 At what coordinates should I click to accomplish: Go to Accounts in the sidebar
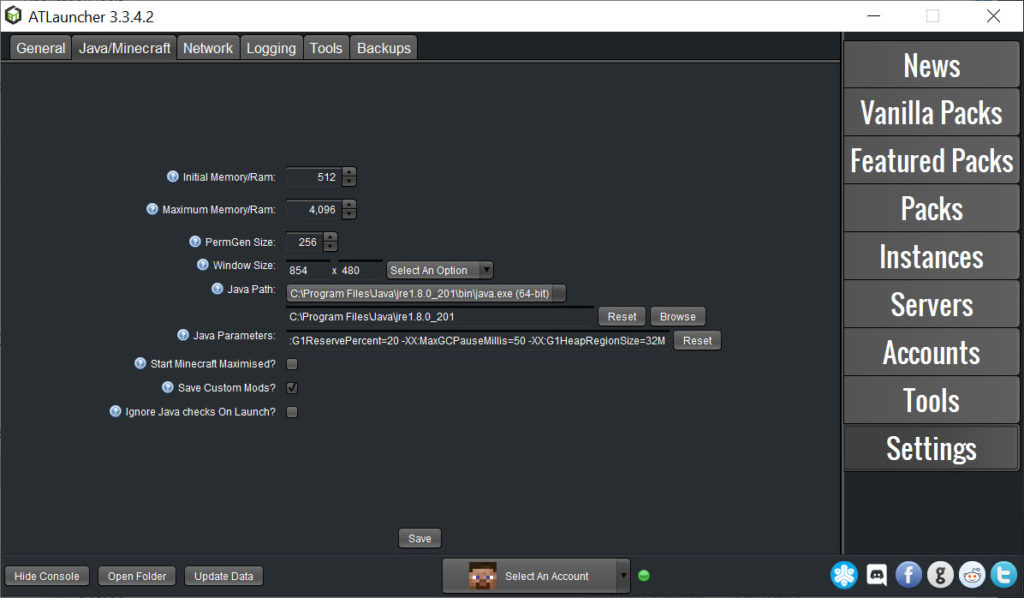click(x=931, y=352)
